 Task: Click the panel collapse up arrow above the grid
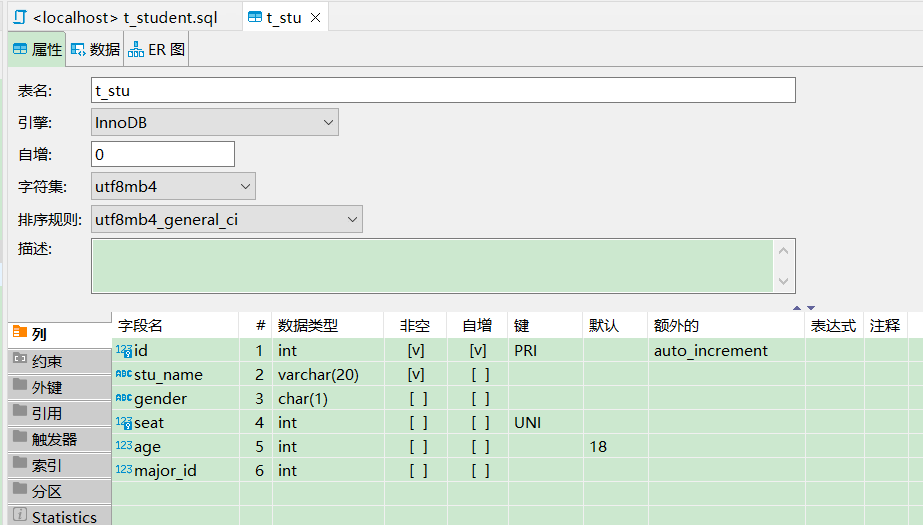coord(797,308)
